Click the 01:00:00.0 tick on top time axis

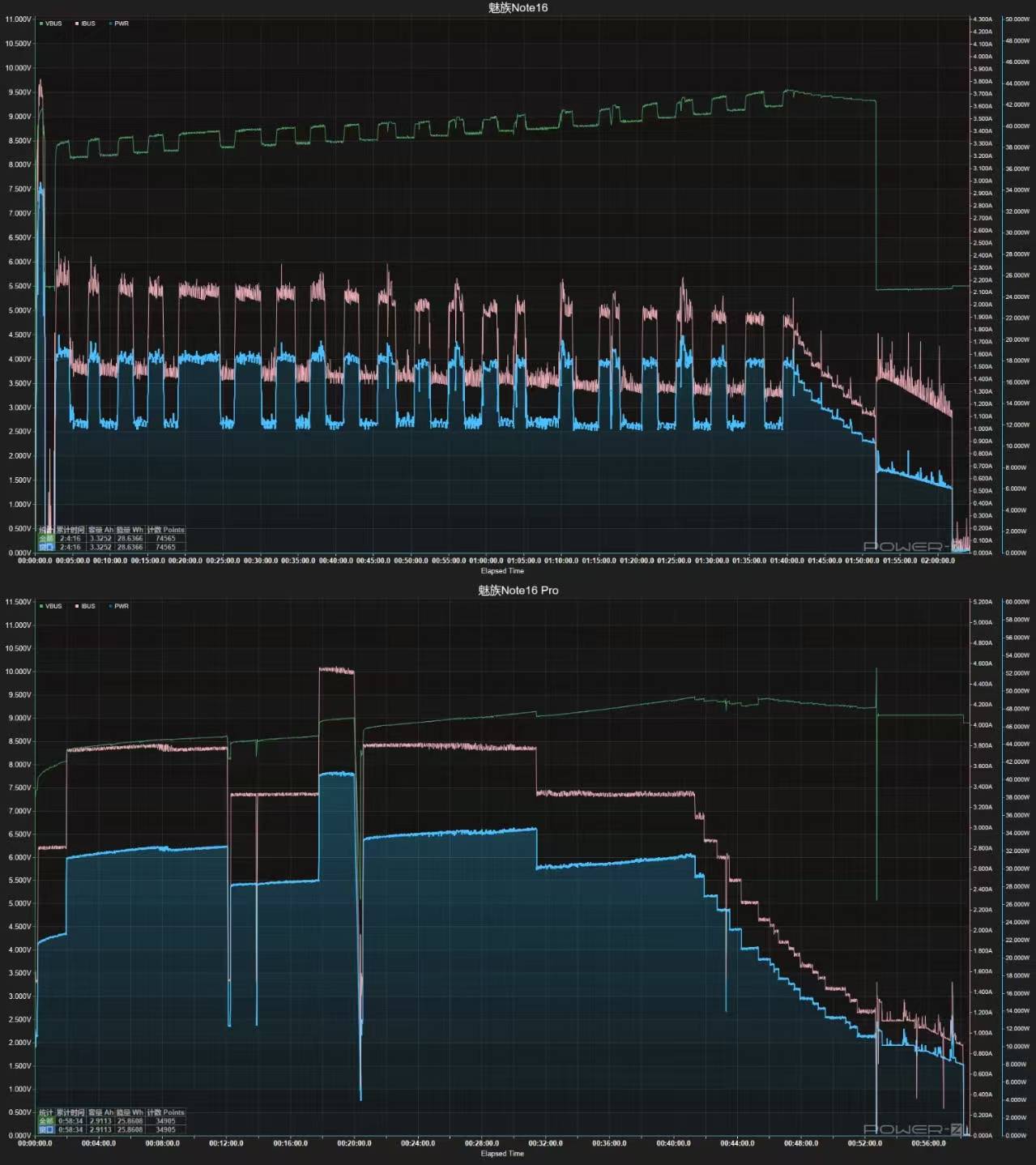point(486,561)
